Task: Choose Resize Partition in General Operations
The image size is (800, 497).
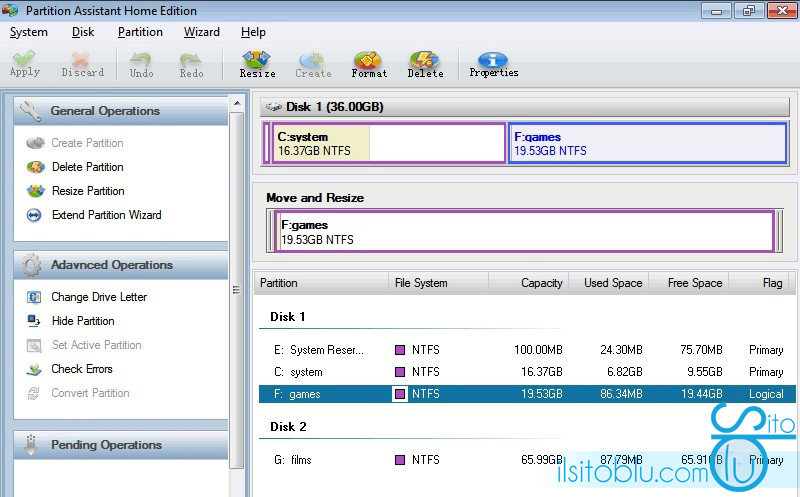Action: click(x=88, y=191)
